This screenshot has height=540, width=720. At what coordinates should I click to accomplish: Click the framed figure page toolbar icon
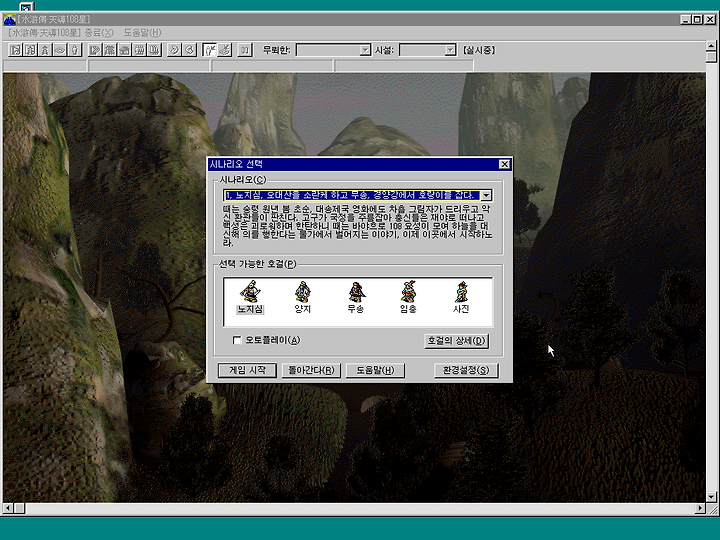[30, 50]
